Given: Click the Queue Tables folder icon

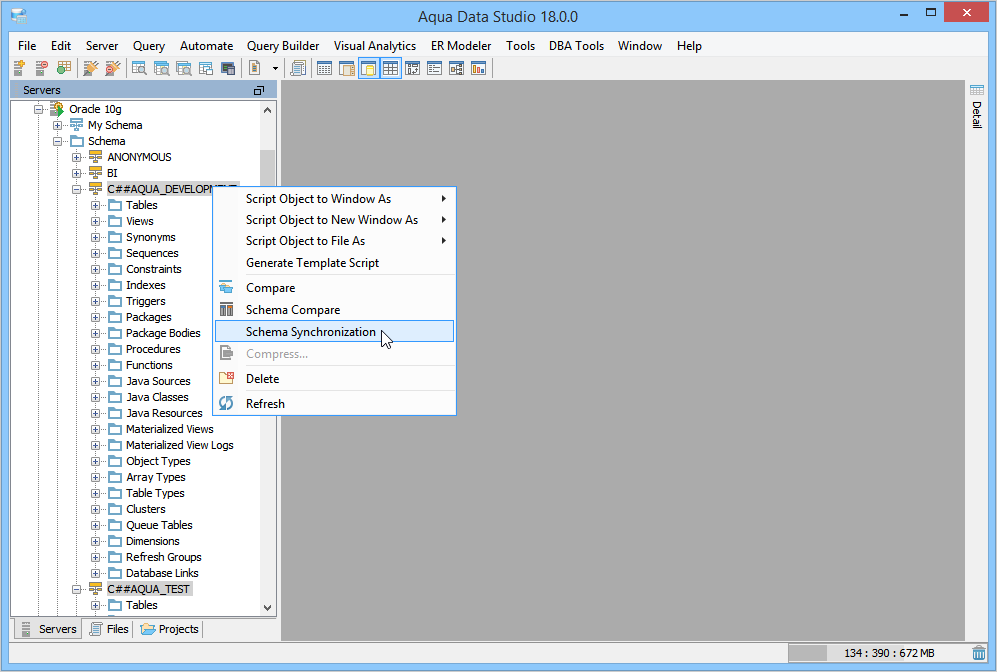Looking at the screenshot, I should pos(115,525).
